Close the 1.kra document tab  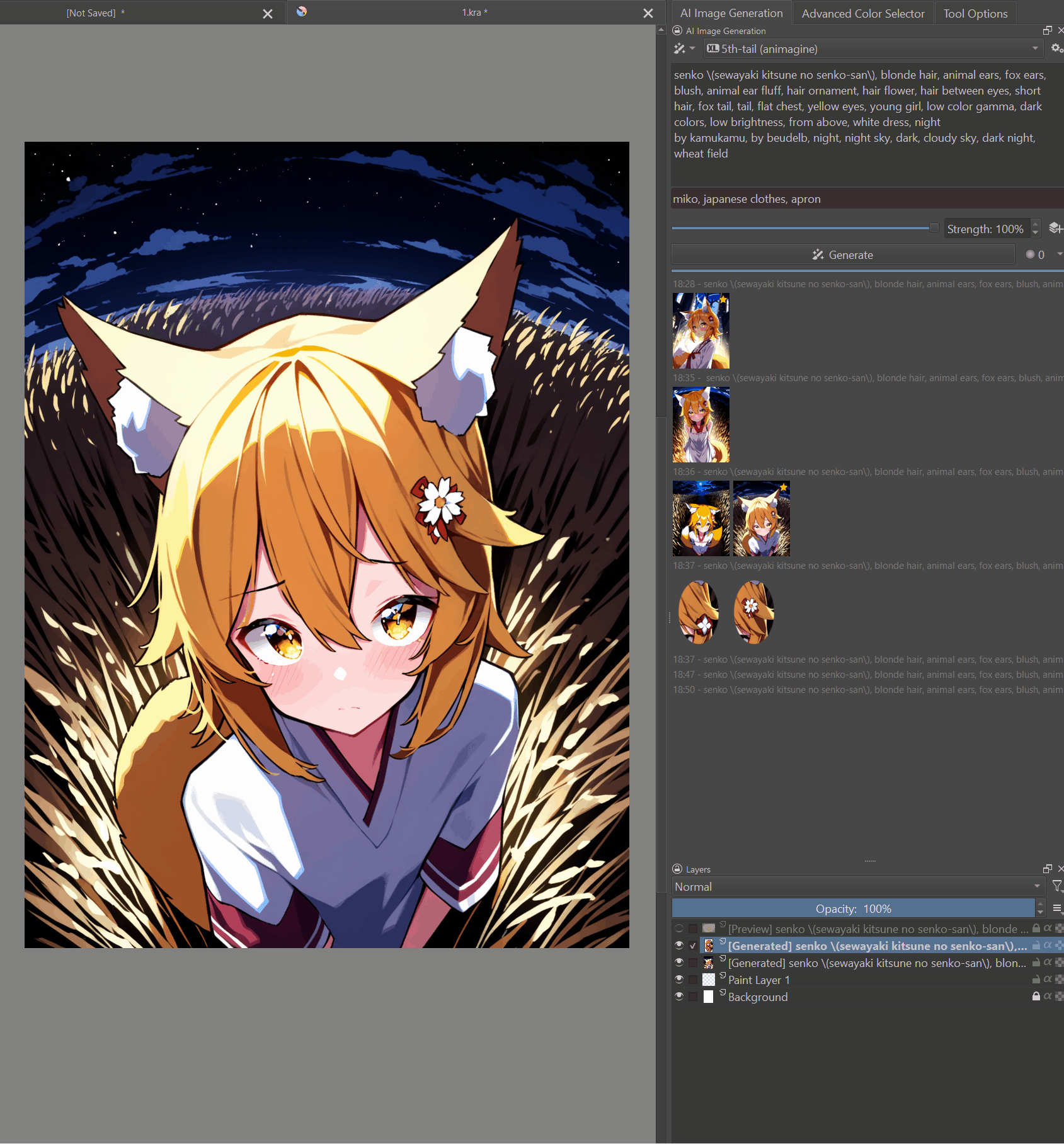tap(648, 13)
